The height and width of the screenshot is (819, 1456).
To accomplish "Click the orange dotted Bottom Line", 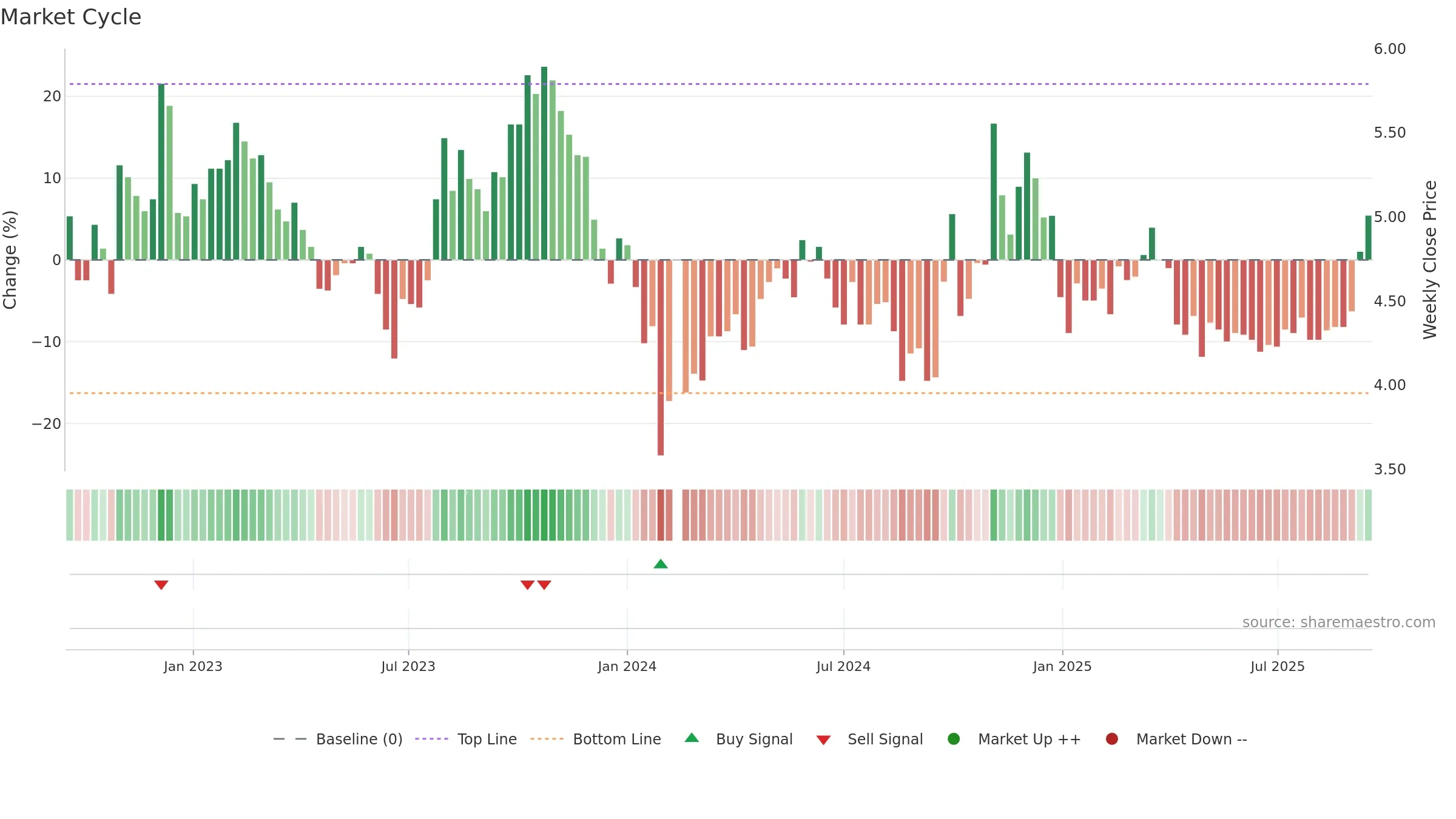I will pyautogui.click(x=719, y=393).
